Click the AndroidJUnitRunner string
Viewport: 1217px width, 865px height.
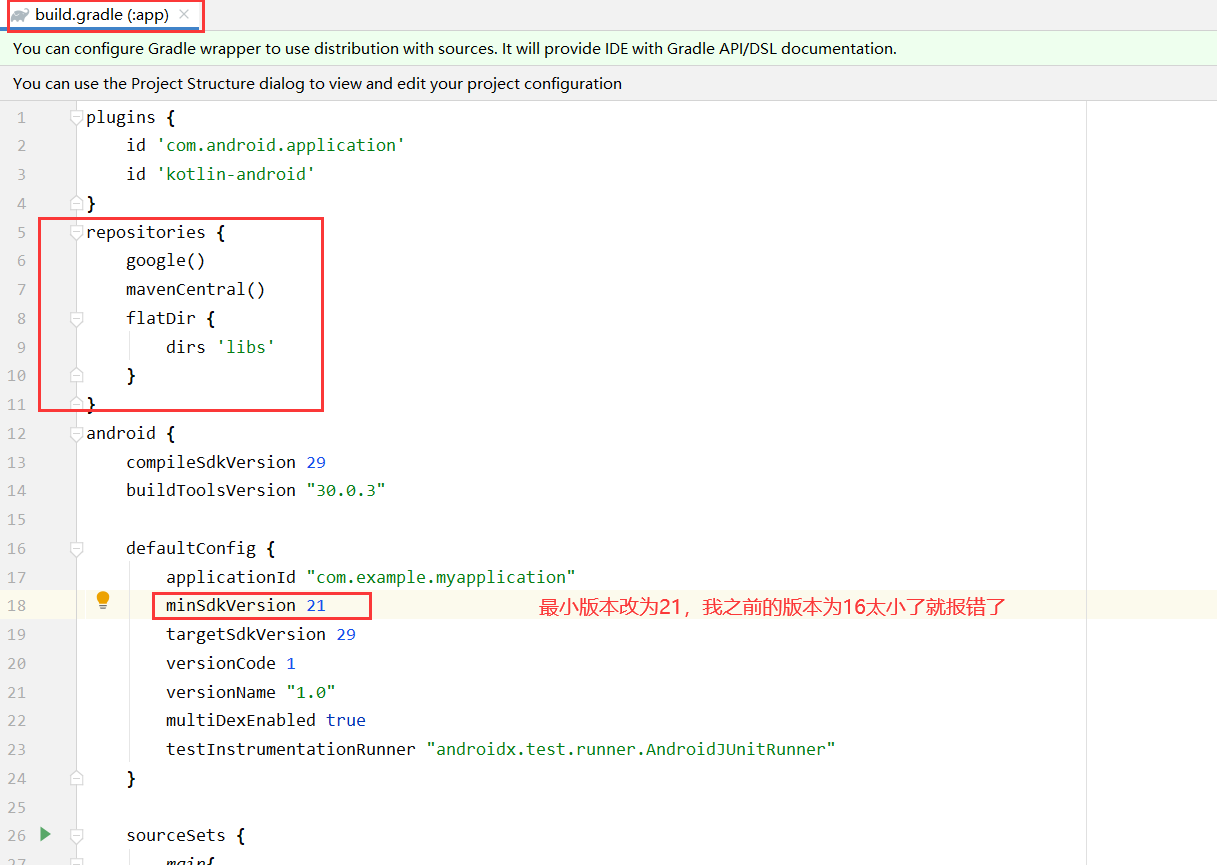click(631, 749)
